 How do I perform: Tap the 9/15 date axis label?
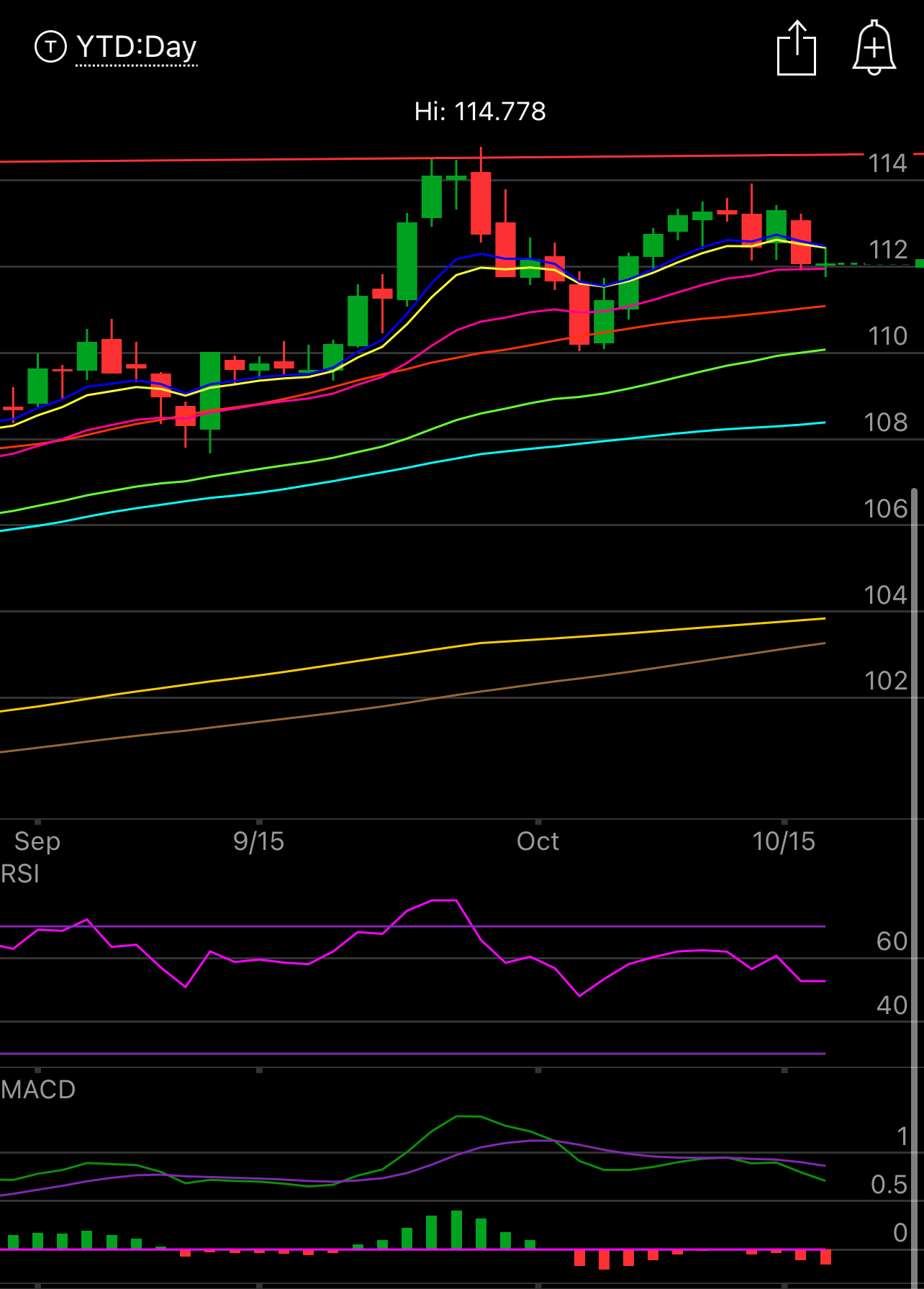[x=258, y=841]
